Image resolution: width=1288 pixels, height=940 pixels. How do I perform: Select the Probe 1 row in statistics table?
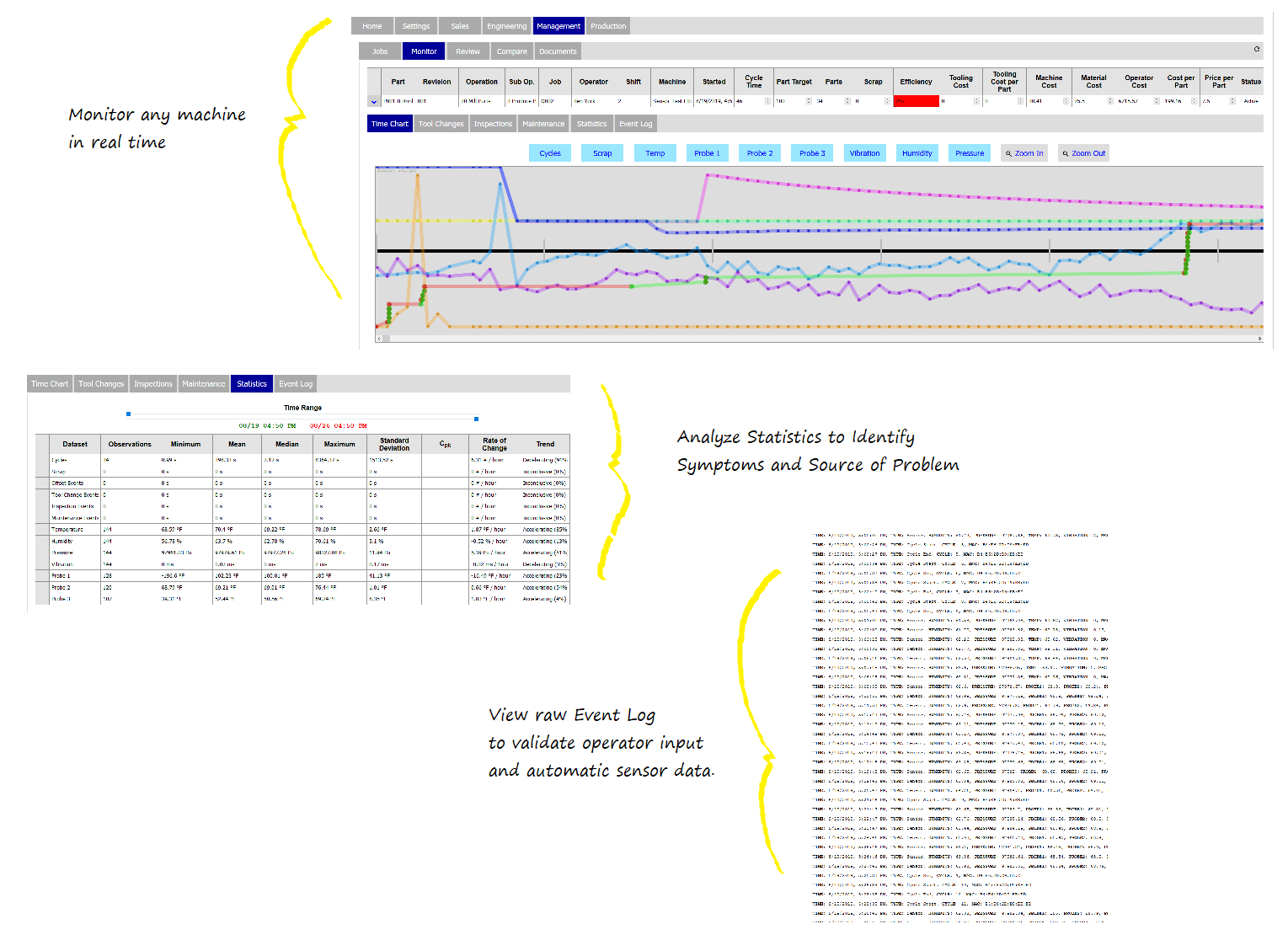click(303, 576)
